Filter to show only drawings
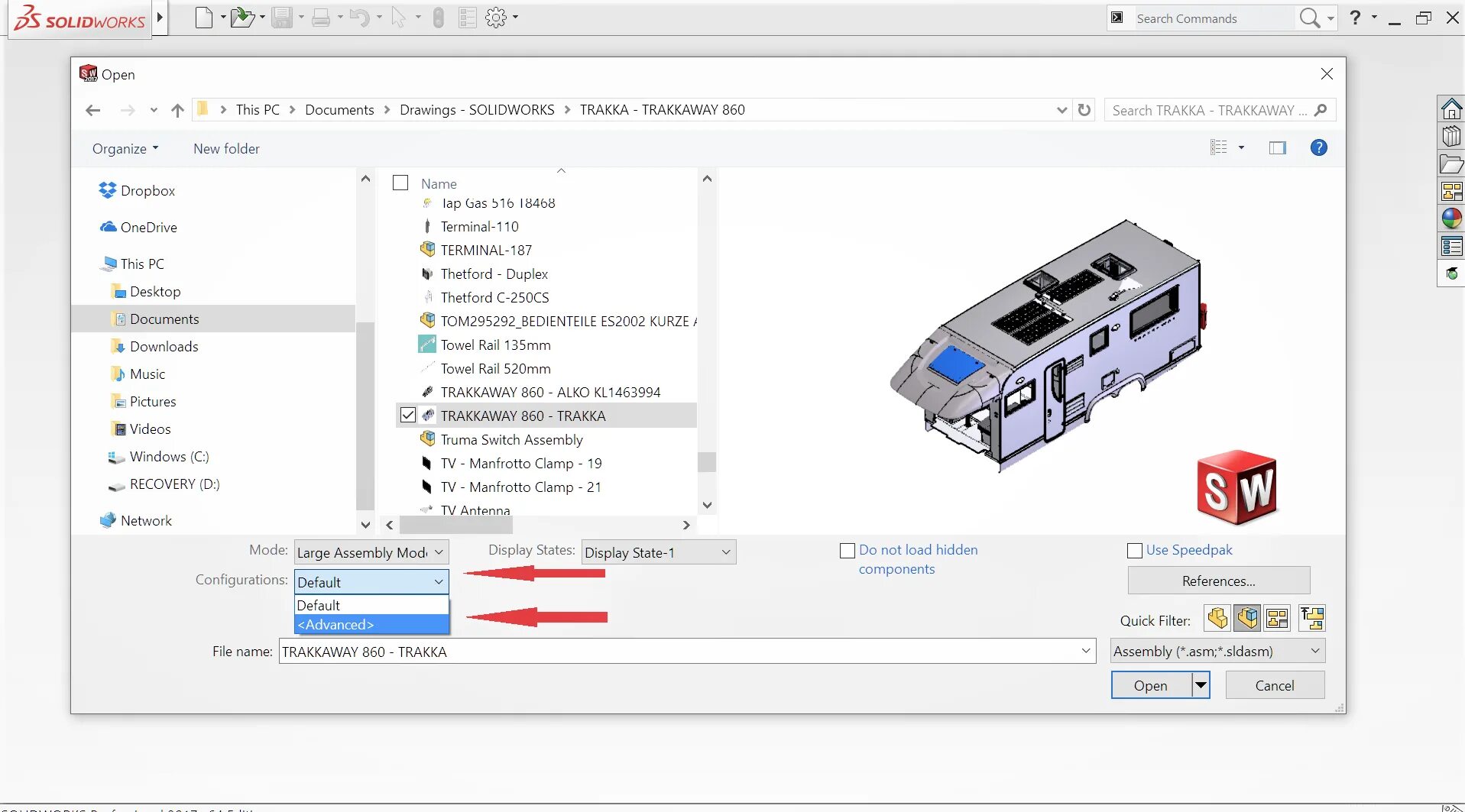 click(1279, 618)
